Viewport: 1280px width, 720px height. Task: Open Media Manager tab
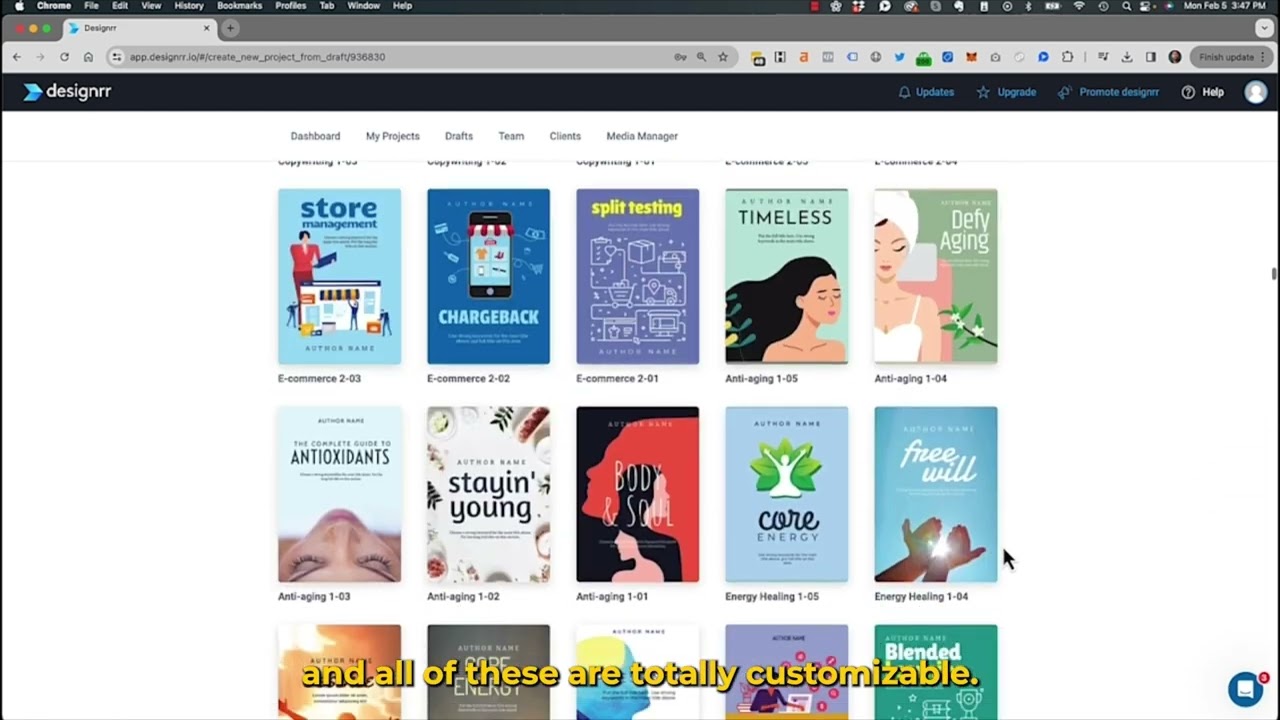click(642, 136)
